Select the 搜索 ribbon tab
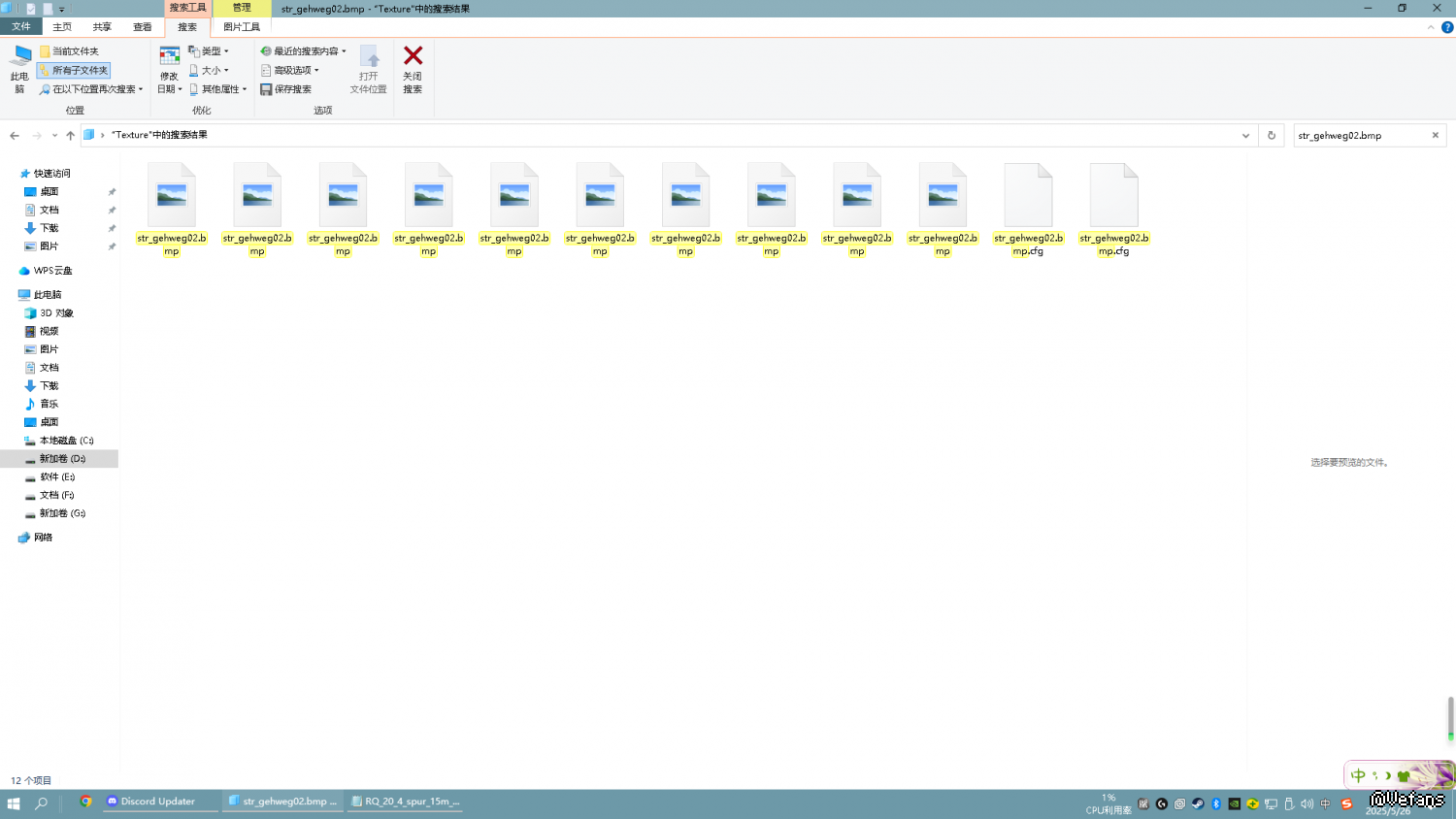1456x819 pixels. (187, 27)
